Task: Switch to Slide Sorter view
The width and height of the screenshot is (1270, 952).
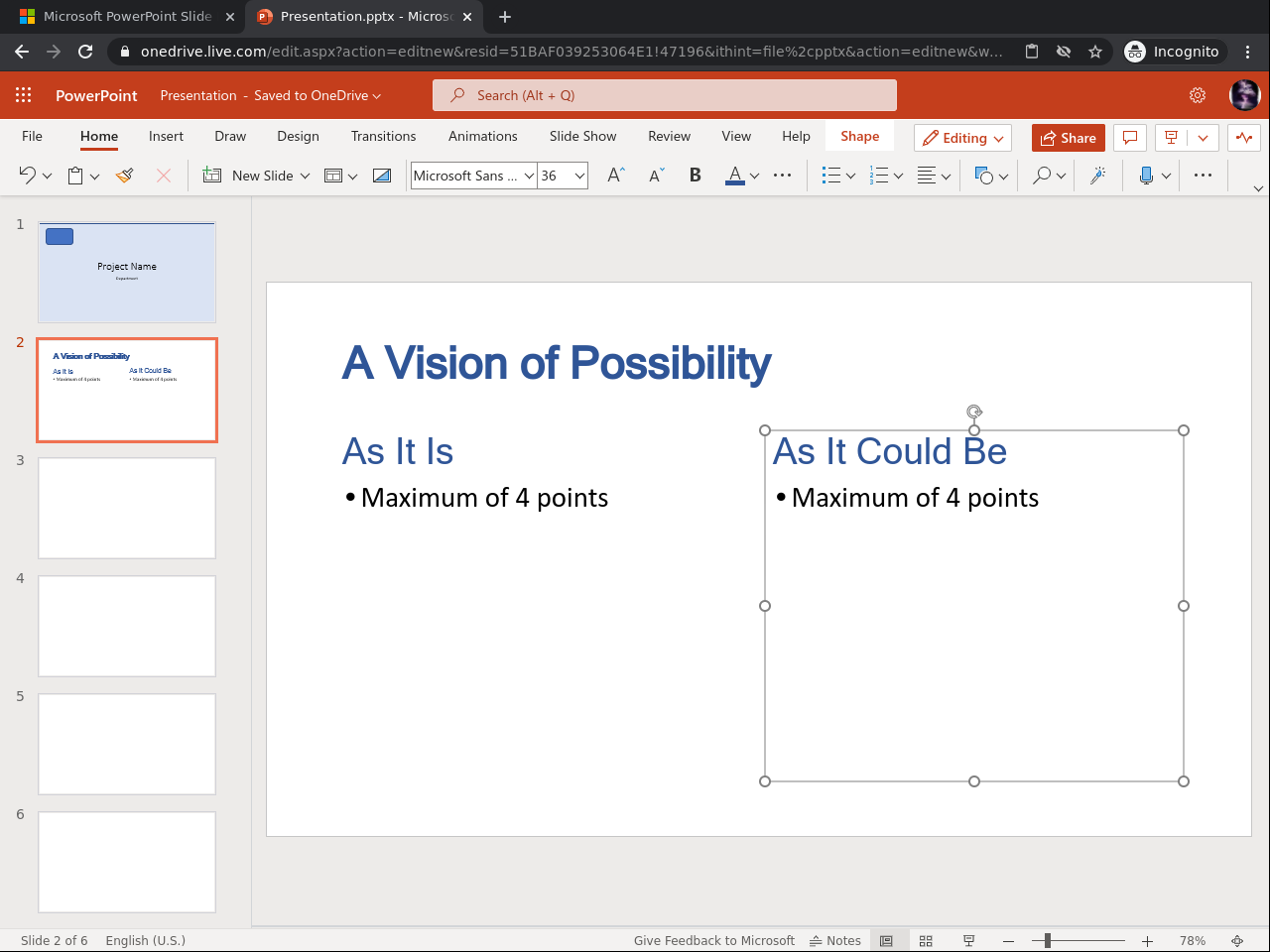Action: 926,940
